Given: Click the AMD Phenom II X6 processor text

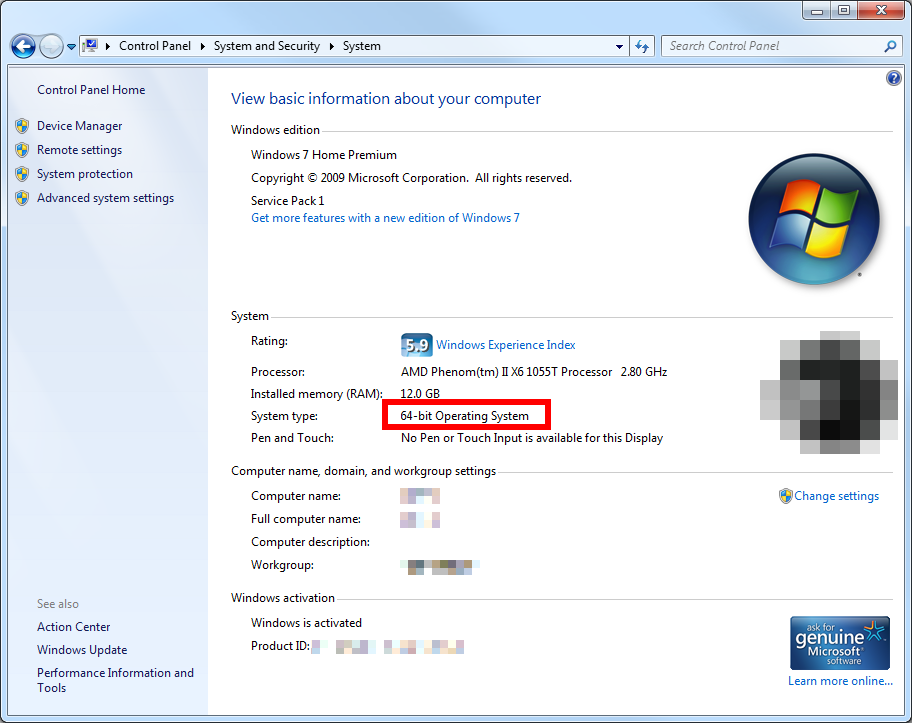Looking at the screenshot, I should (x=534, y=372).
